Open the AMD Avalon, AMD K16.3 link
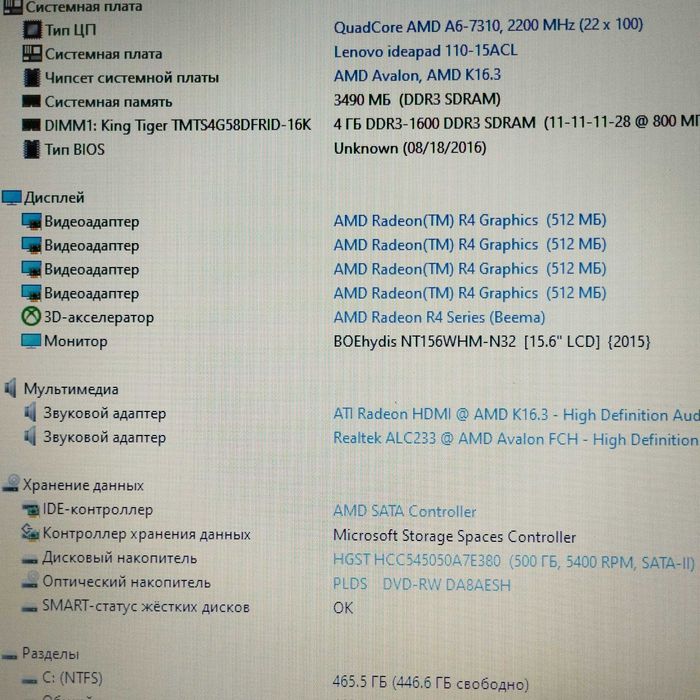The width and height of the screenshot is (700, 700). click(x=417, y=75)
